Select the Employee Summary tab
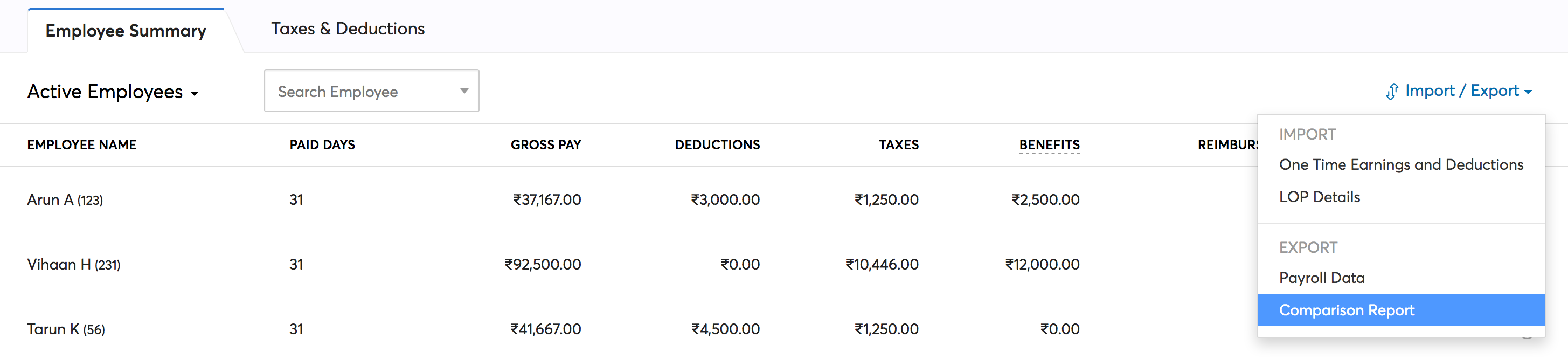1568x359 pixels. pos(126,30)
